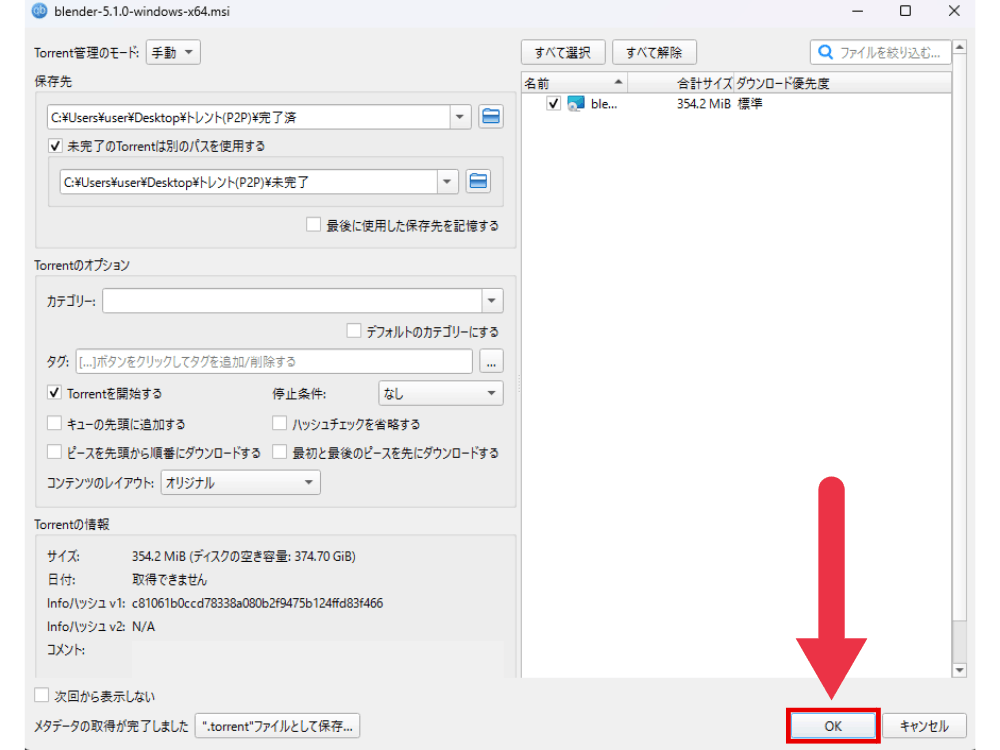The image size is (1000, 750).
Task: Click the blender msi file icon in list
Action: [x=575, y=104]
